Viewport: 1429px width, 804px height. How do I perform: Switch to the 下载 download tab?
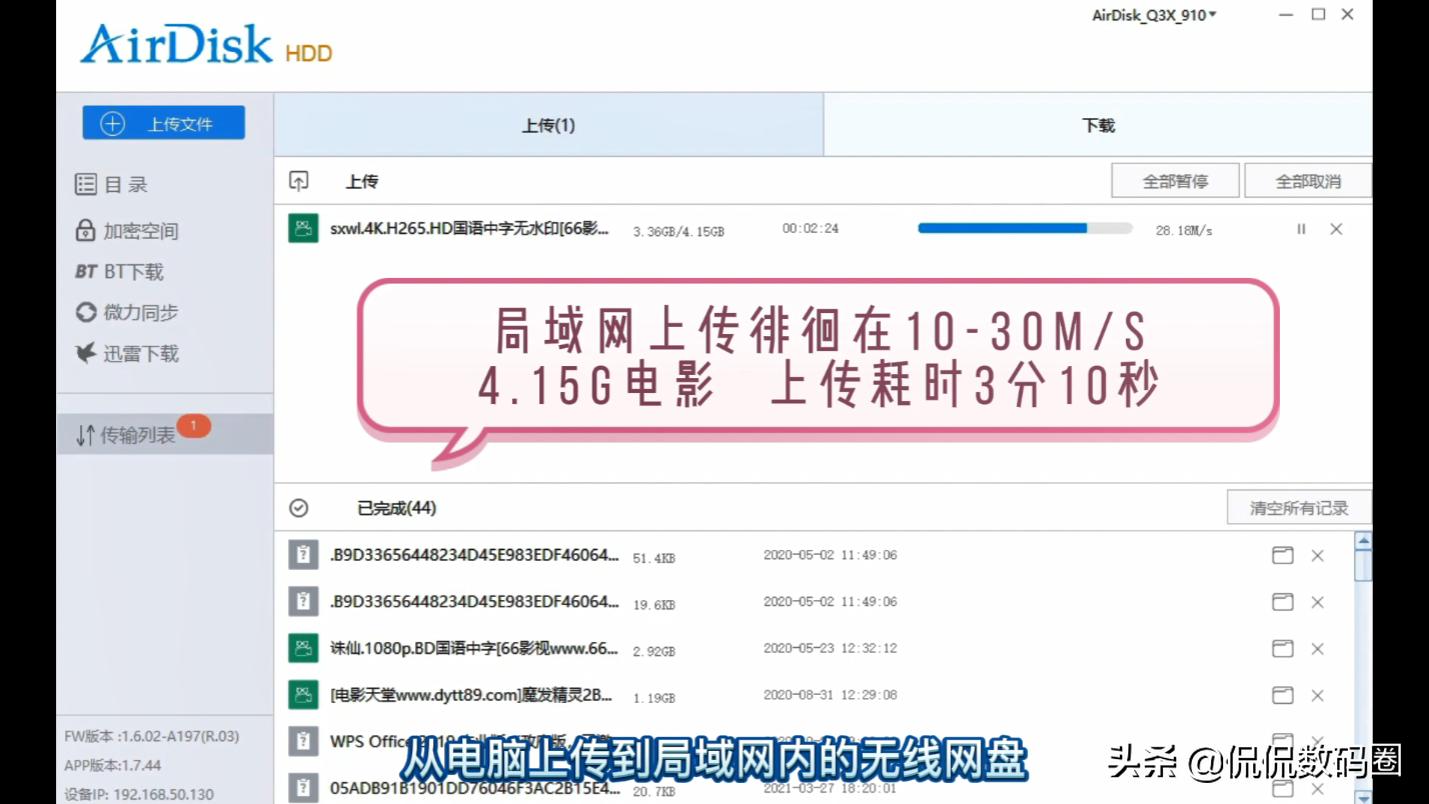(1097, 126)
